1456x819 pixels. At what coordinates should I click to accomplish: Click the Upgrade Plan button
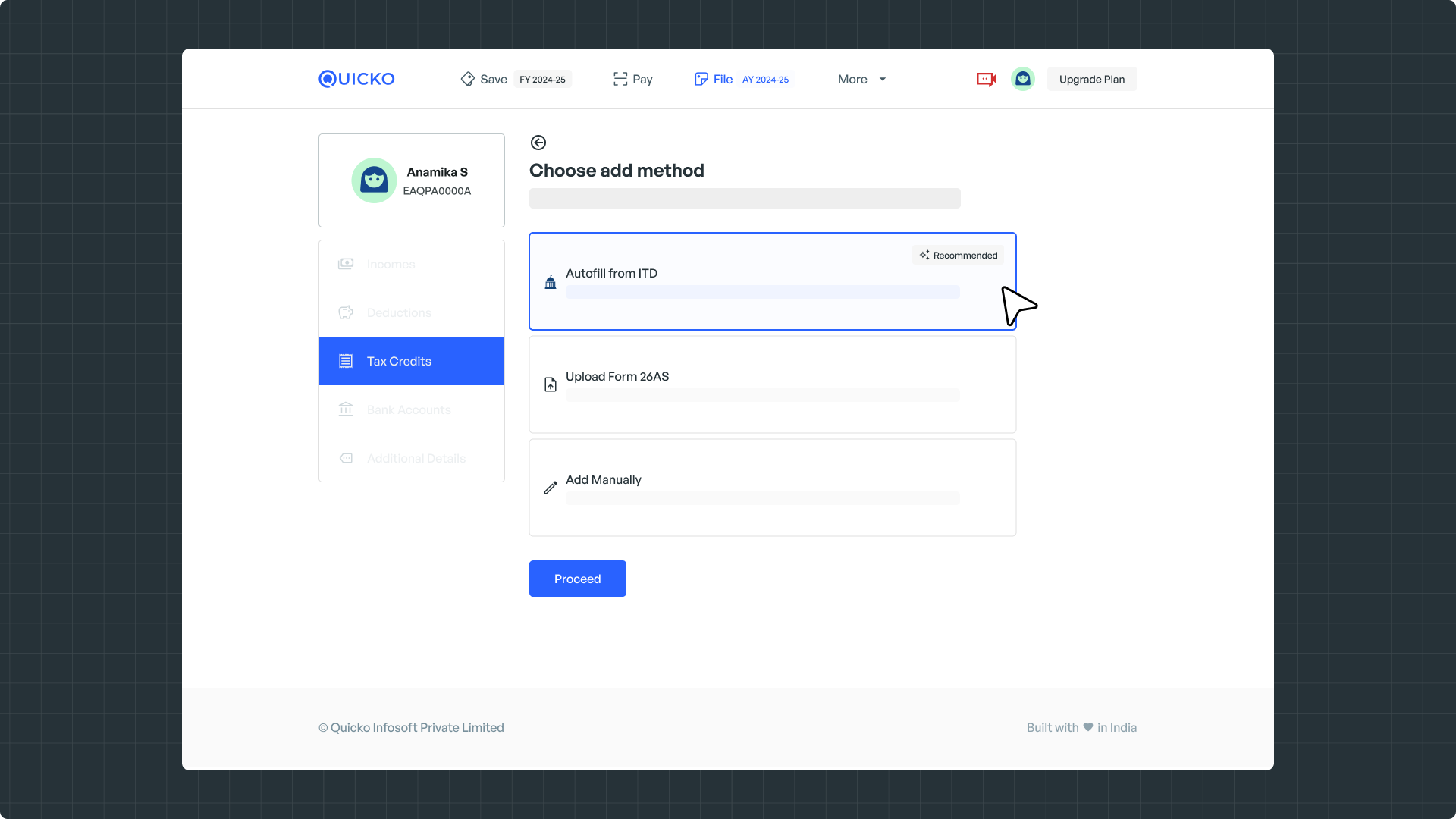tap(1092, 79)
